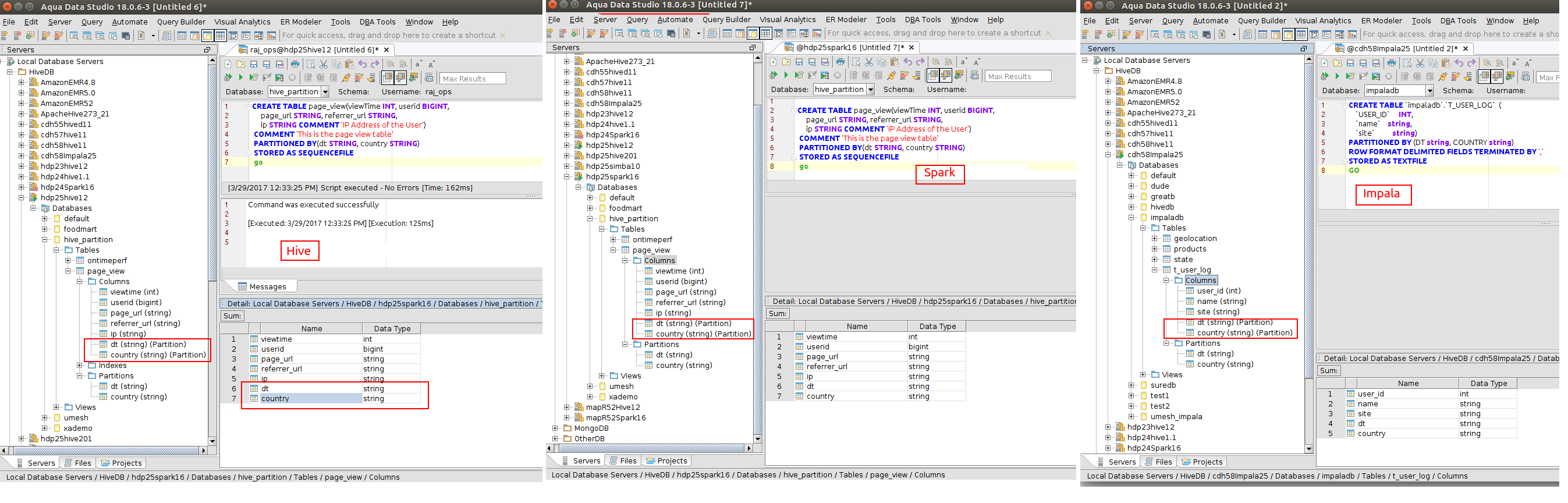This screenshot has height=503, width=1568.
Task: Click Max Results field in Spark window
Action: 1018,76
